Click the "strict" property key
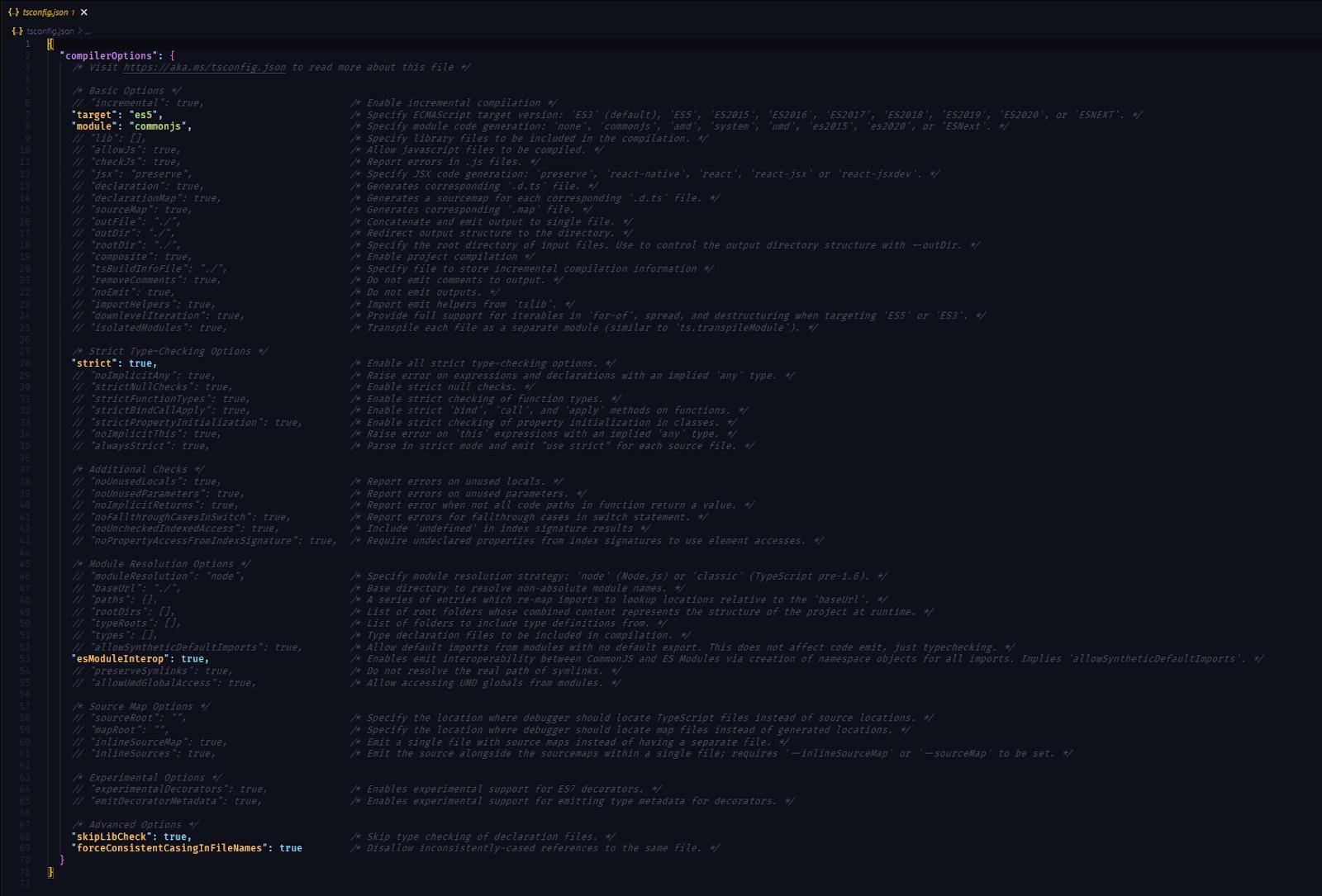Viewport: 1322px width, 896px height. pyautogui.click(x=94, y=363)
